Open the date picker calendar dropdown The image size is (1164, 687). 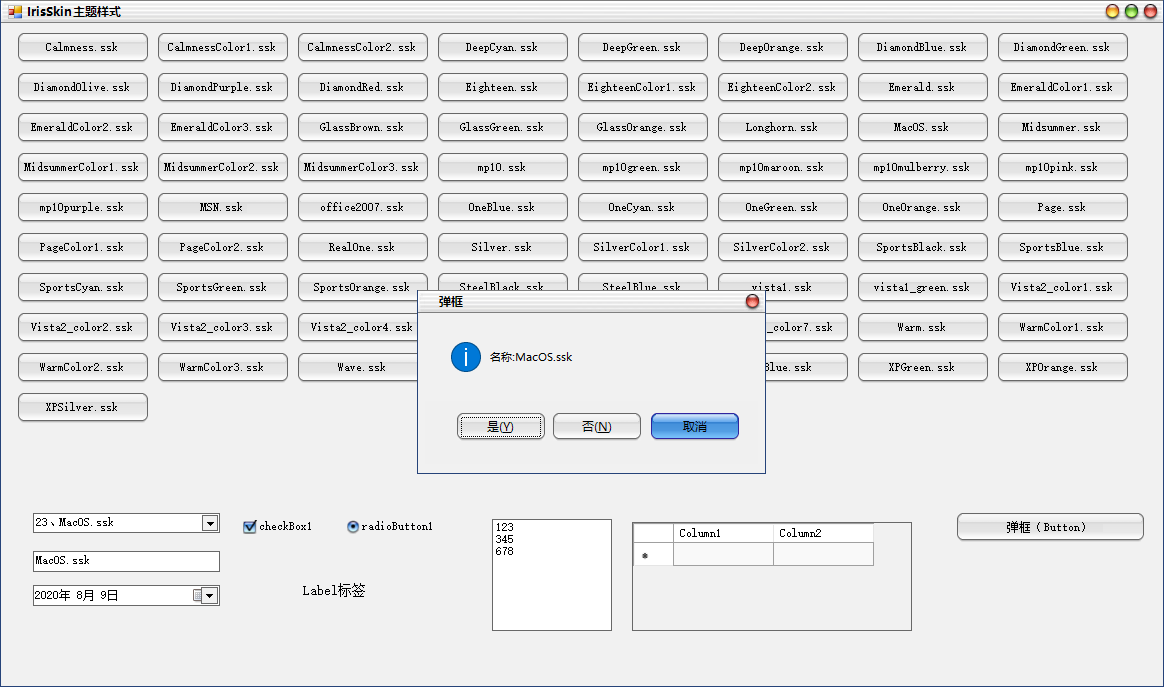209,596
